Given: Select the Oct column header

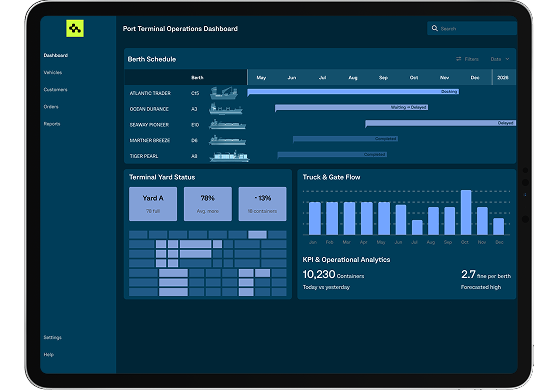Looking at the screenshot, I should (x=414, y=77).
